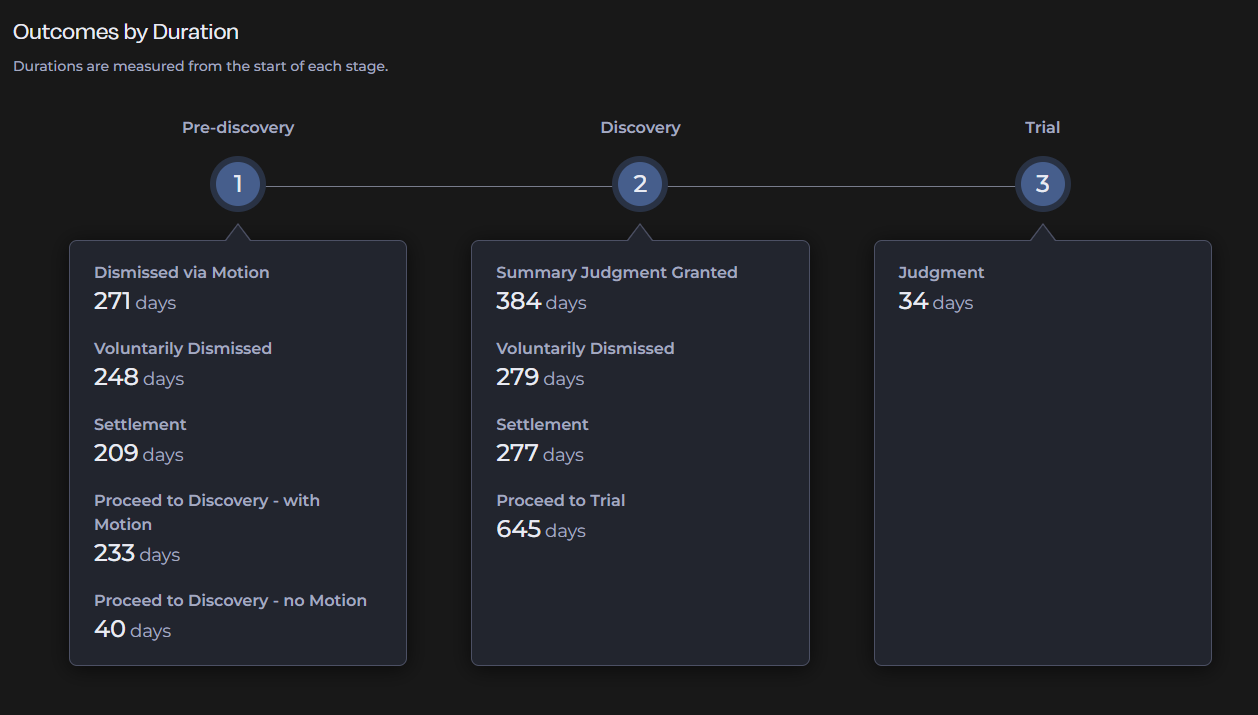The height and width of the screenshot is (715, 1258).
Task: Click the durations measurement subtitle text
Action: click(200, 67)
